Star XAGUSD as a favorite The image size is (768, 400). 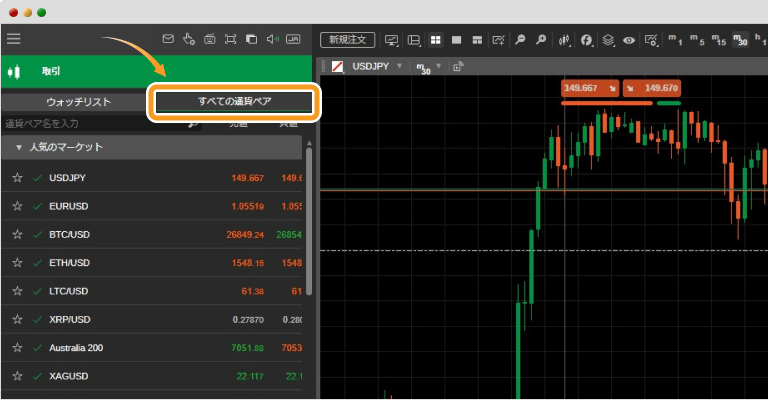18,376
